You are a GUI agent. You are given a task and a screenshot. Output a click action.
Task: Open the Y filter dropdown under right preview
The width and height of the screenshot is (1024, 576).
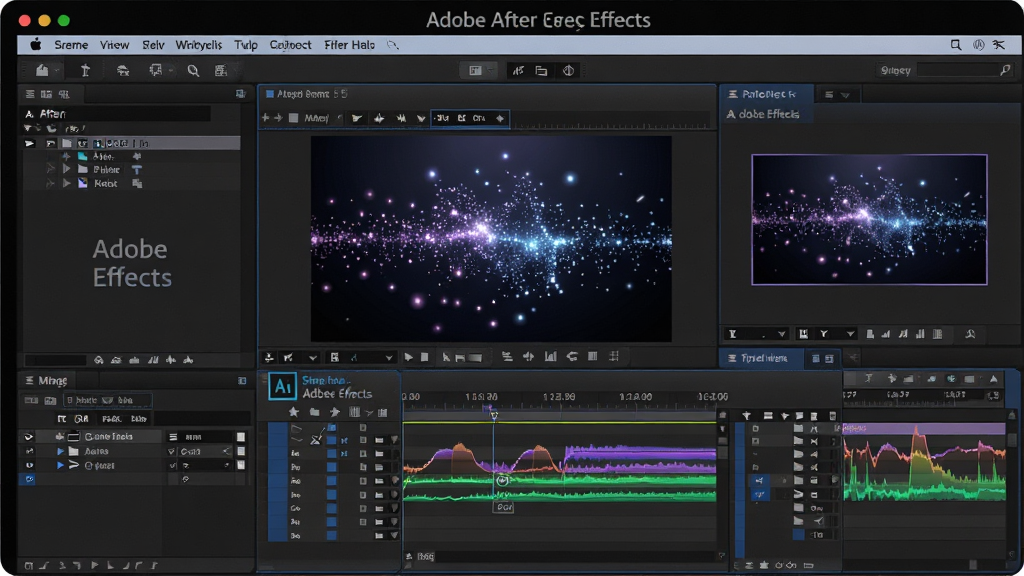836,334
